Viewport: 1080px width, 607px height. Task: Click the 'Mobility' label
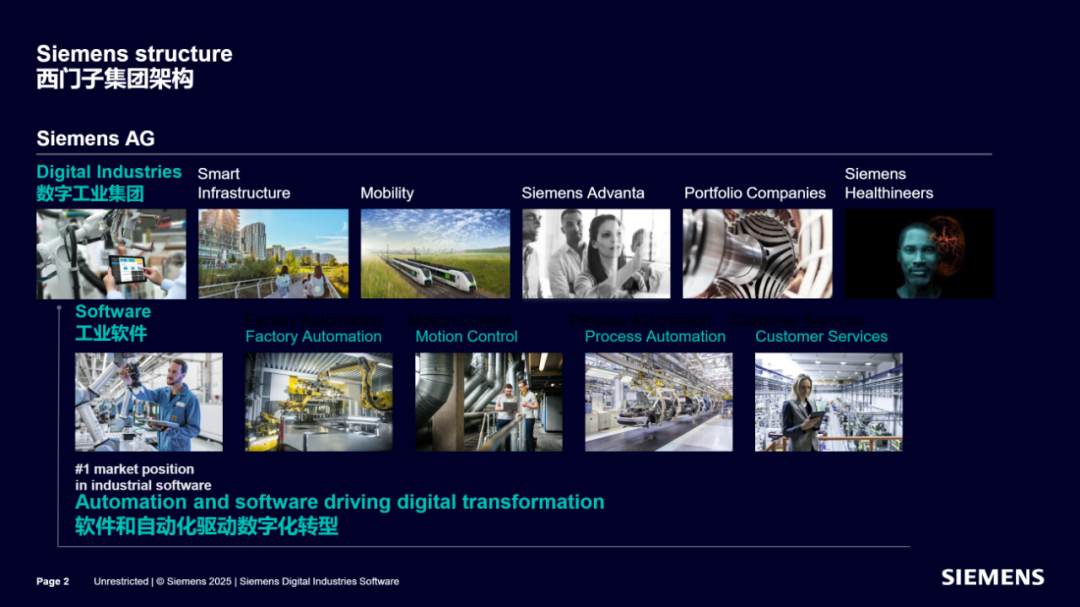coord(387,193)
